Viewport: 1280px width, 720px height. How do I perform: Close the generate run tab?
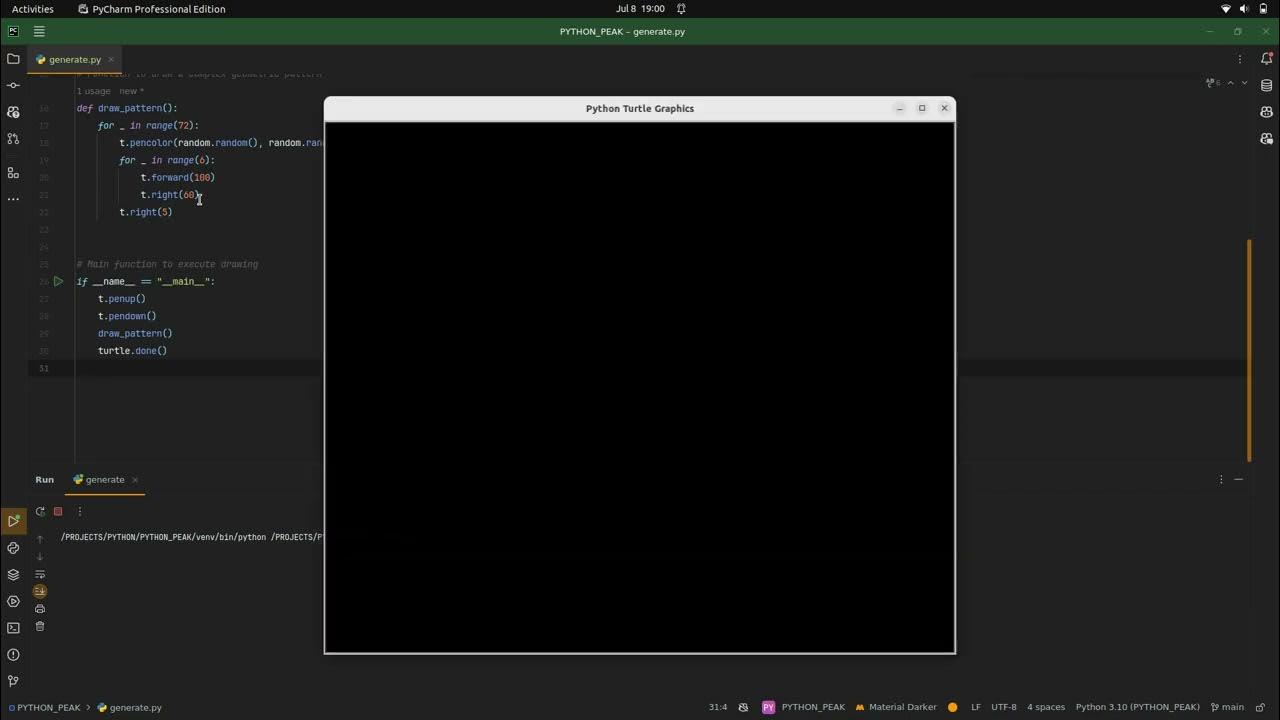(x=135, y=479)
